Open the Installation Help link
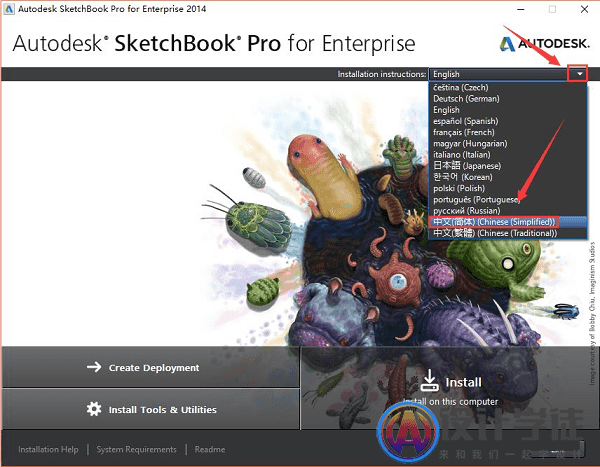Screen dimensions: 600x467 [x=48, y=449]
